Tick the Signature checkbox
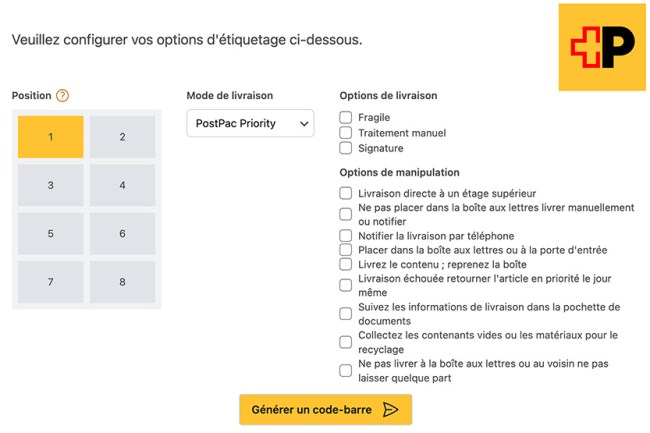The width and height of the screenshot is (650, 433). 346,148
